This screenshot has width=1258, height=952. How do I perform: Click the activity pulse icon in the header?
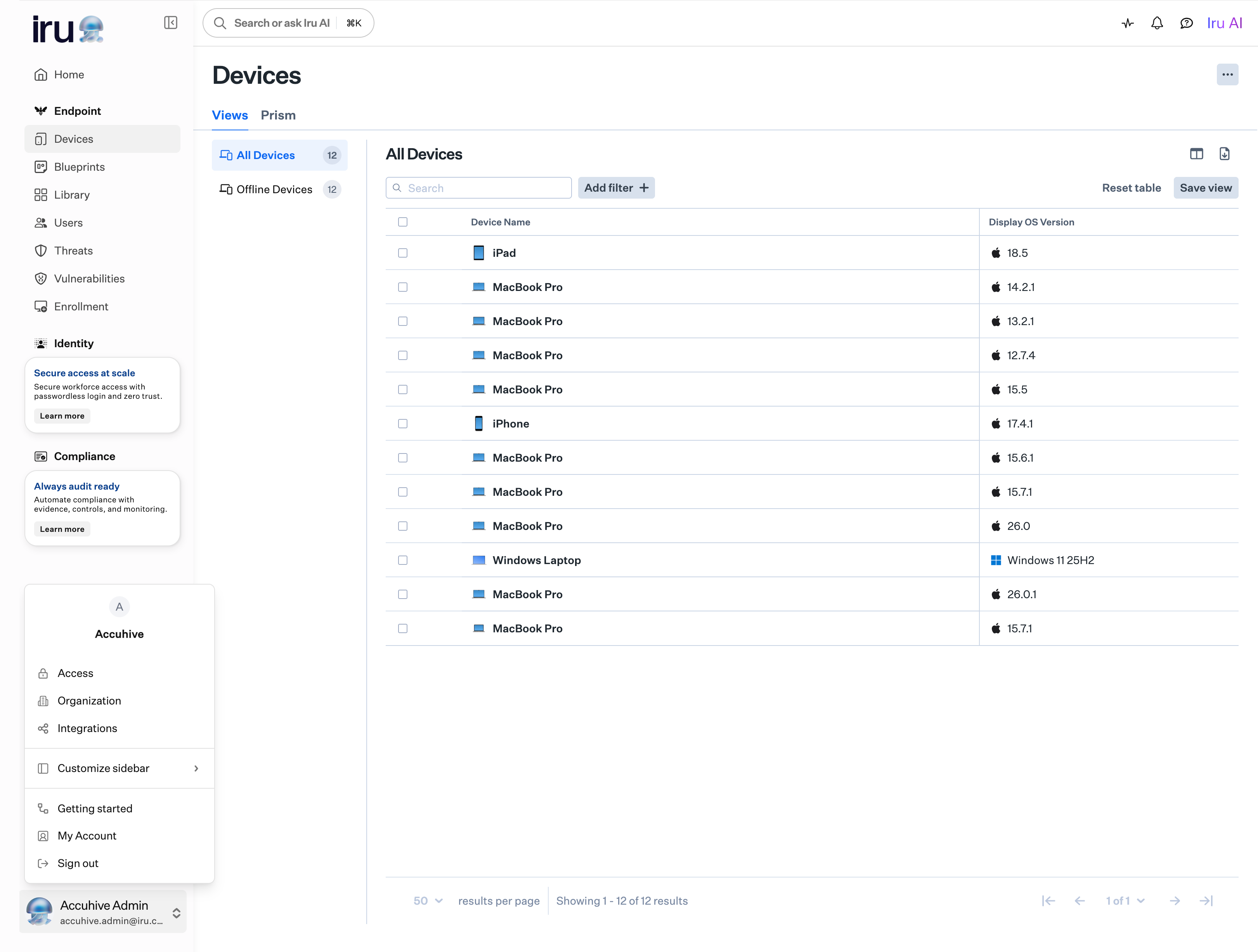point(1127,23)
